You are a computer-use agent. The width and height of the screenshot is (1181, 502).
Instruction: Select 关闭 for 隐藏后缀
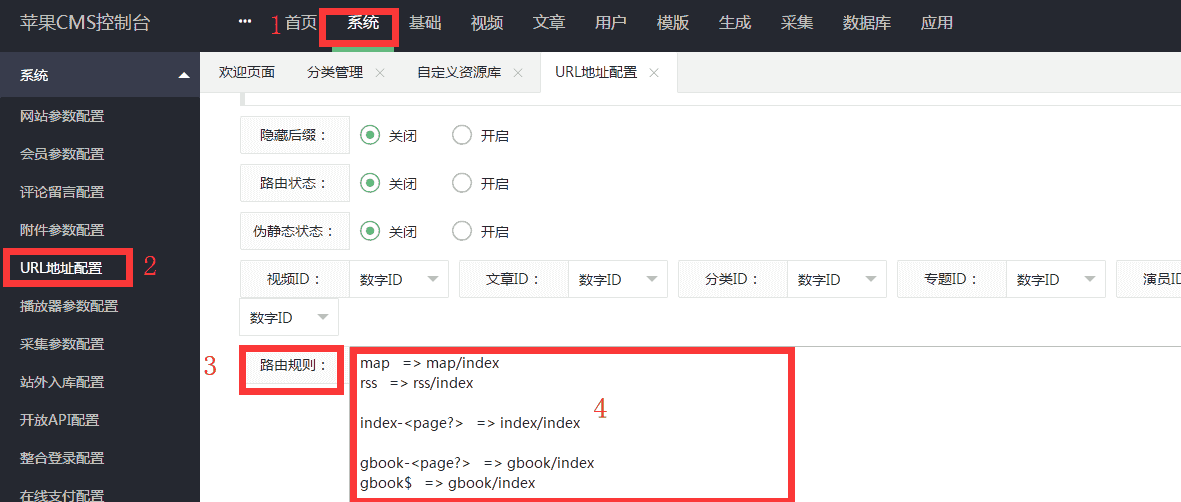click(x=370, y=136)
